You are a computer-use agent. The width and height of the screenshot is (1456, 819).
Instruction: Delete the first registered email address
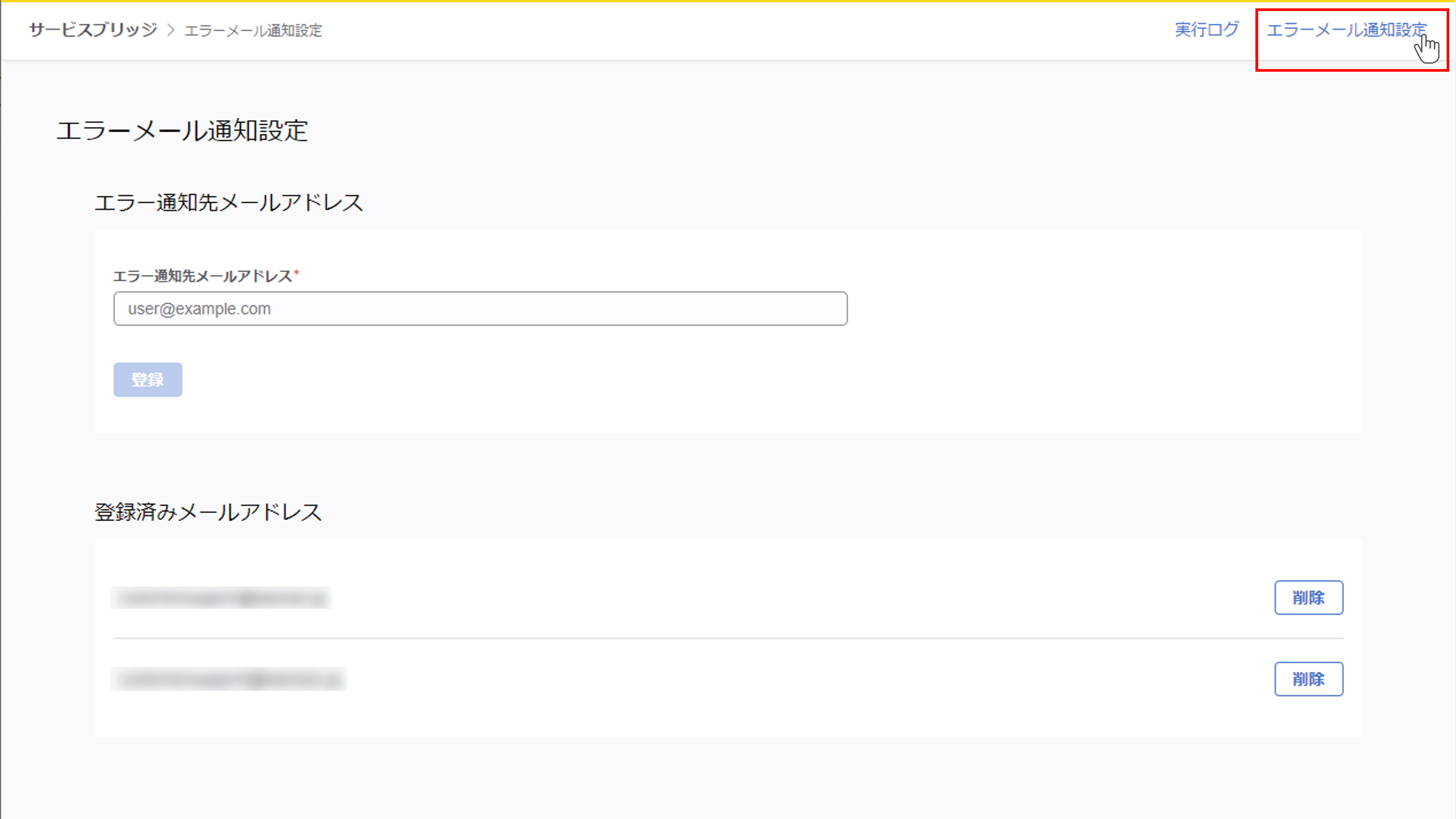pos(1308,597)
